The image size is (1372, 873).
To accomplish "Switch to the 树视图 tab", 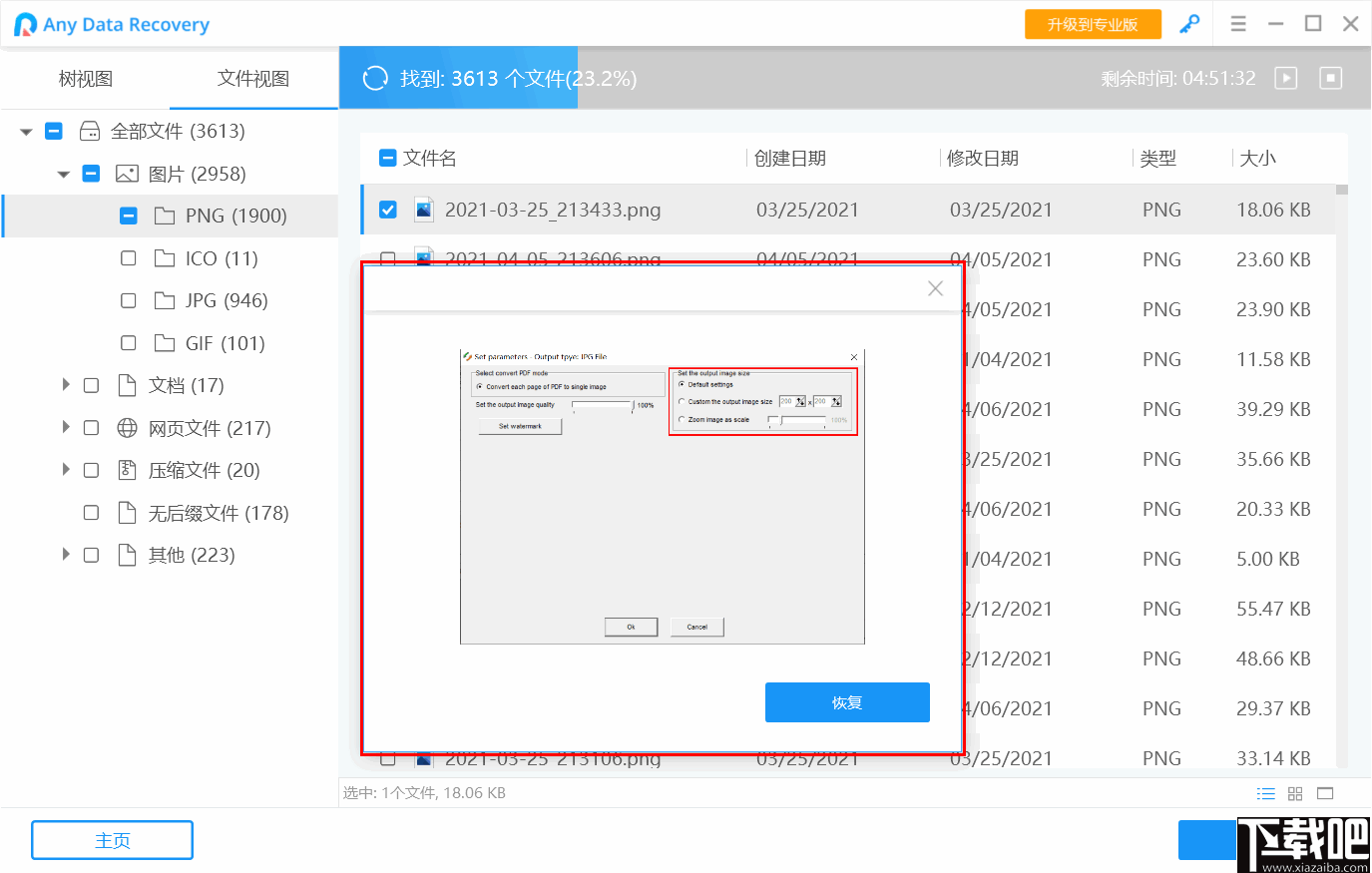I will point(86,78).
